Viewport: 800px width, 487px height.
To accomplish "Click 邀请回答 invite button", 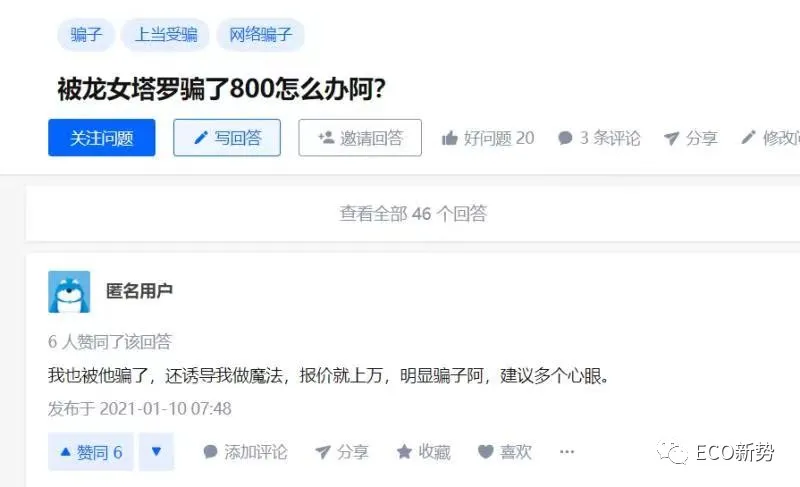I will click(x=360, y=138).
